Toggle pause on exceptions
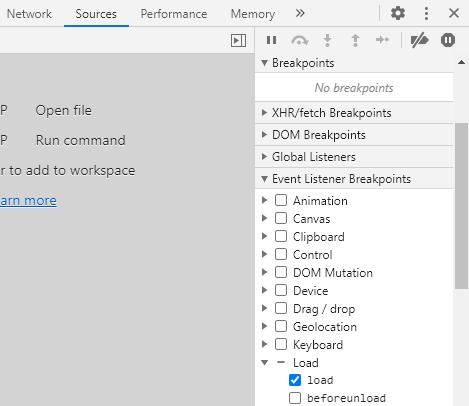 (448, 40)
